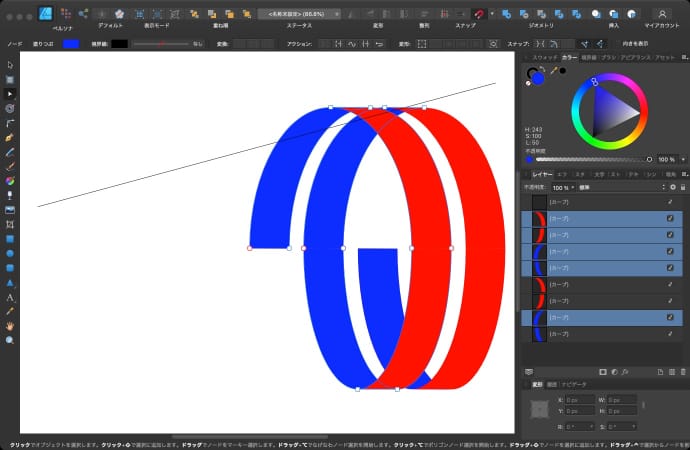Toggle visibility checkbox of the top layer

[x=671, y=201]
